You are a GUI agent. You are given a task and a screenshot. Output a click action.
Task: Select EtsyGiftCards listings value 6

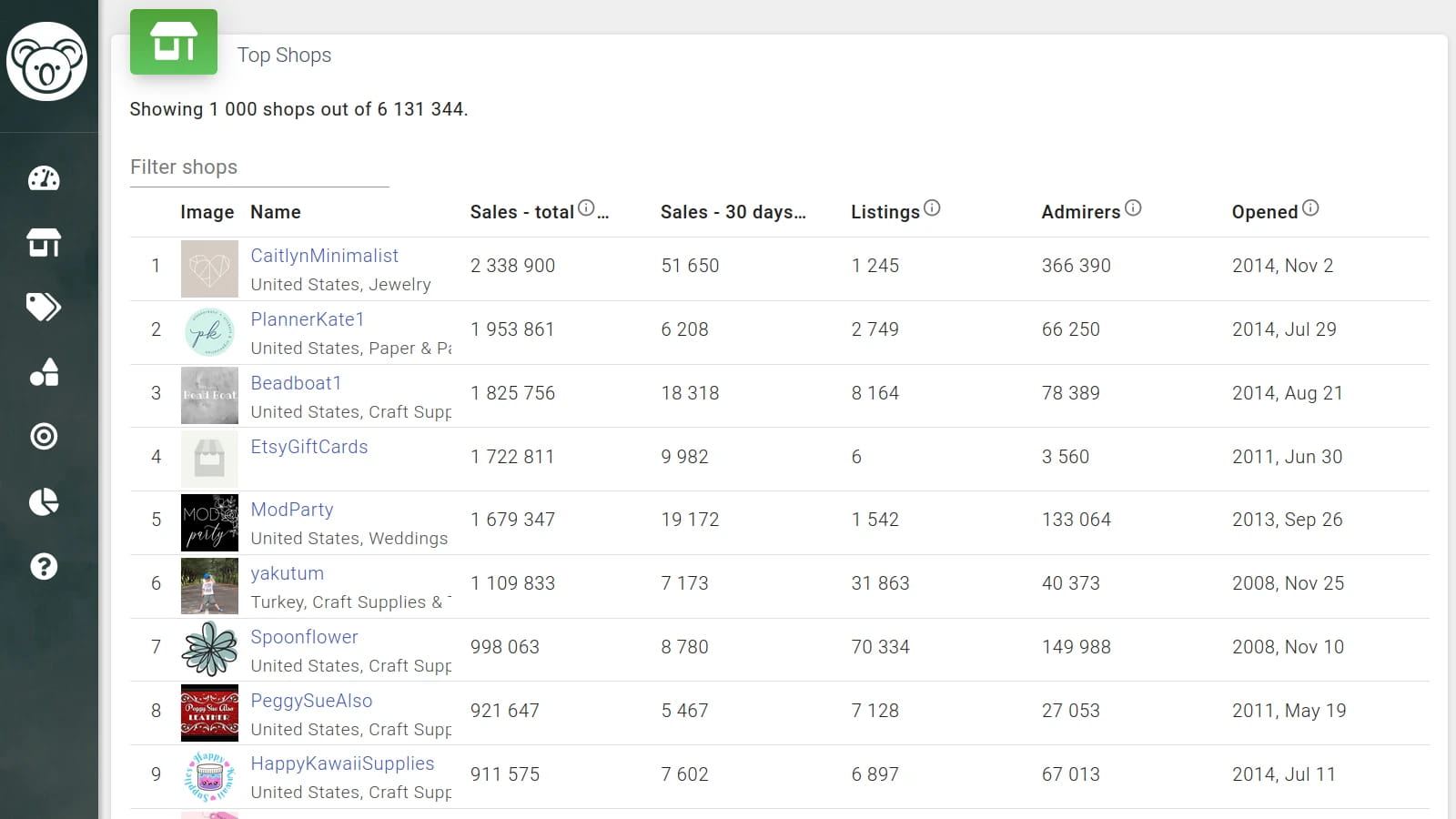point(856,457)
